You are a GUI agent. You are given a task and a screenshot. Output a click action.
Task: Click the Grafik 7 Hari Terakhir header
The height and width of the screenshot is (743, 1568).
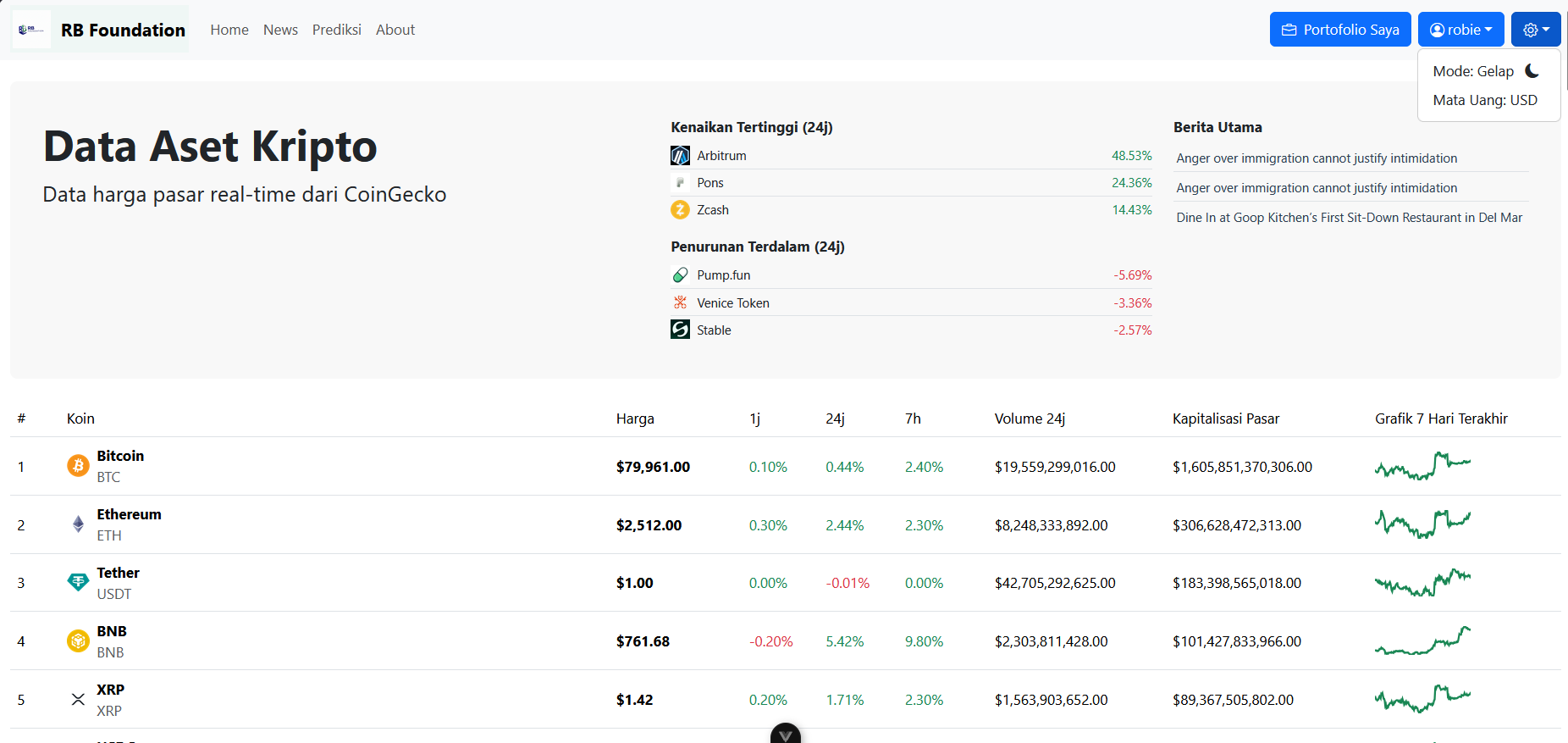click(x=1441, y=419)
